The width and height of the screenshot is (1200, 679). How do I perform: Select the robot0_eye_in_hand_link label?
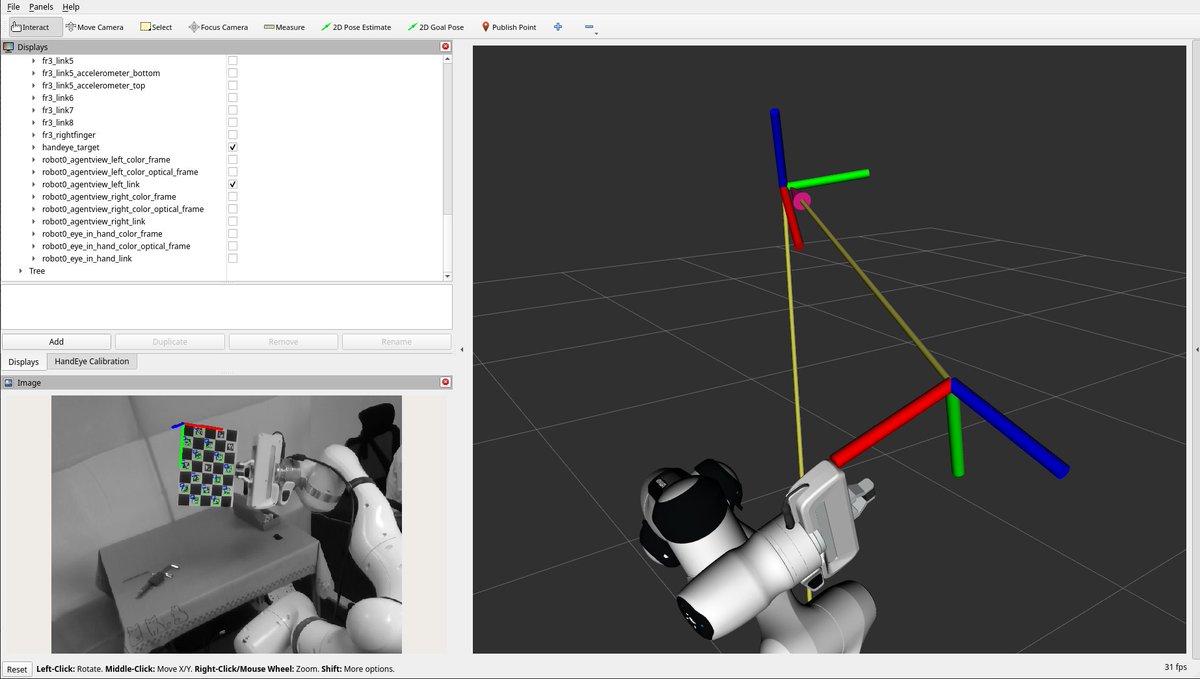tap(86, 258)
